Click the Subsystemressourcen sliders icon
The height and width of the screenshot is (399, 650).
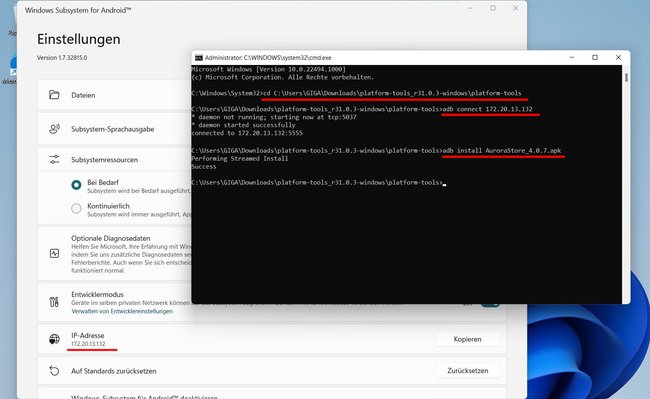click(x=54, y=160)
